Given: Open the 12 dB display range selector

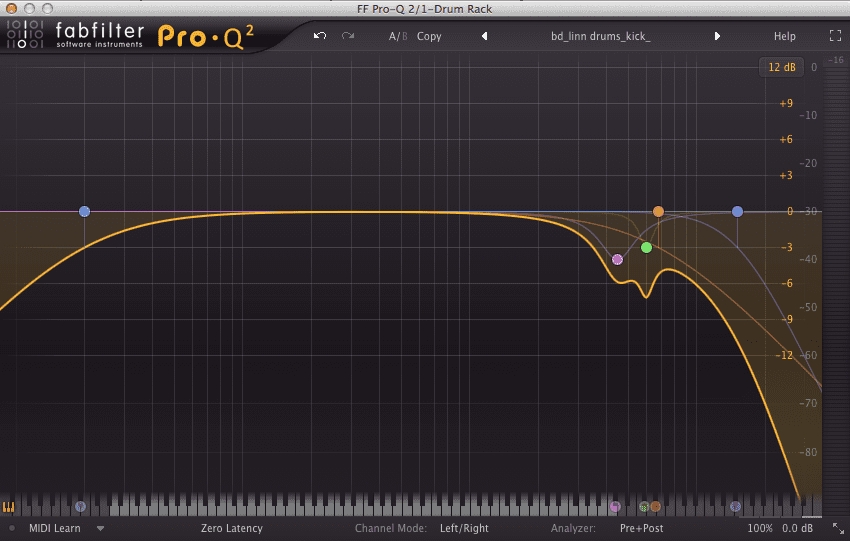Looking at the screenshot, I should pos(782,67).
